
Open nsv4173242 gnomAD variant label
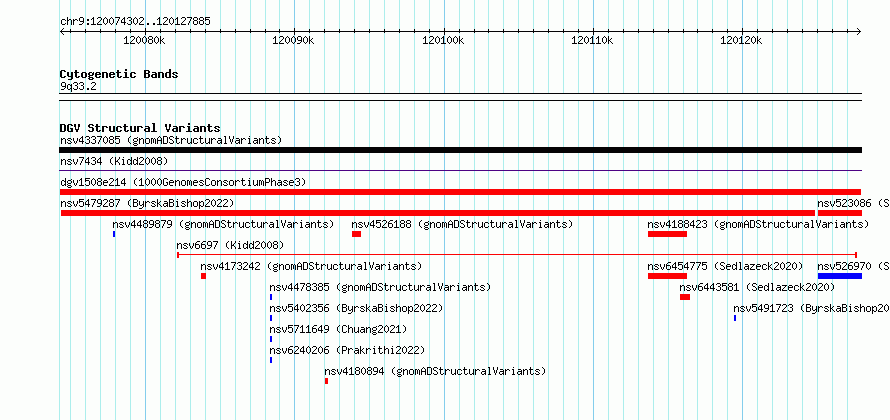311,266
